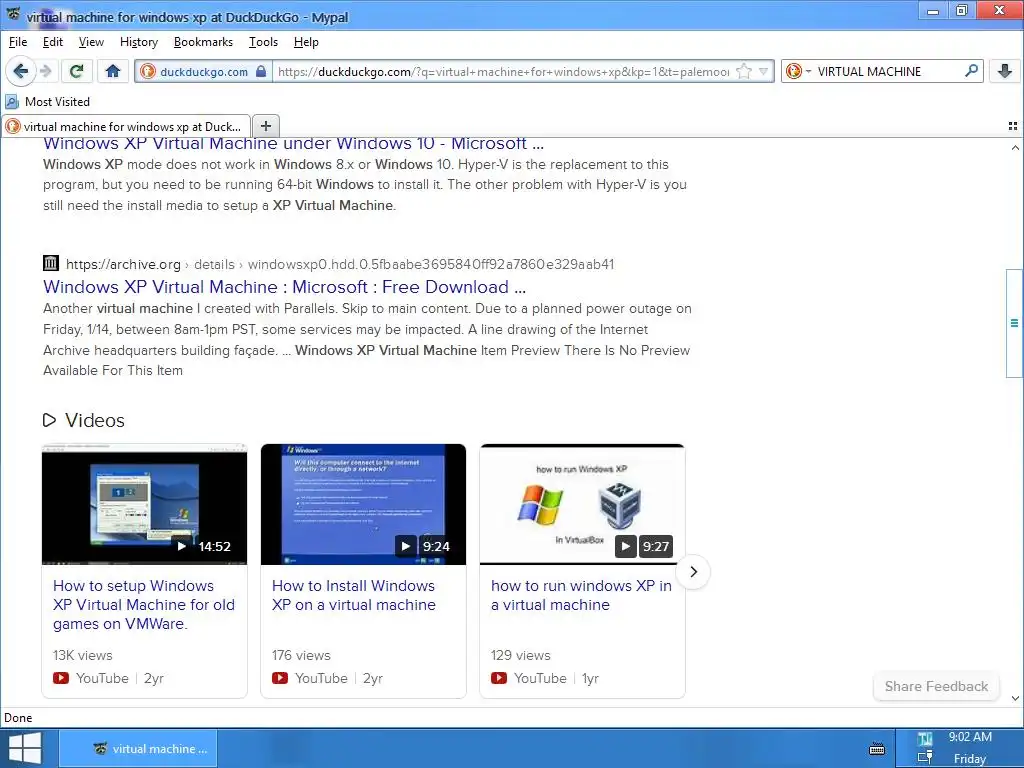This screenshot has width=1024, height=768.
Task: Open the Edit menu
Action: [x=52, y=42]
